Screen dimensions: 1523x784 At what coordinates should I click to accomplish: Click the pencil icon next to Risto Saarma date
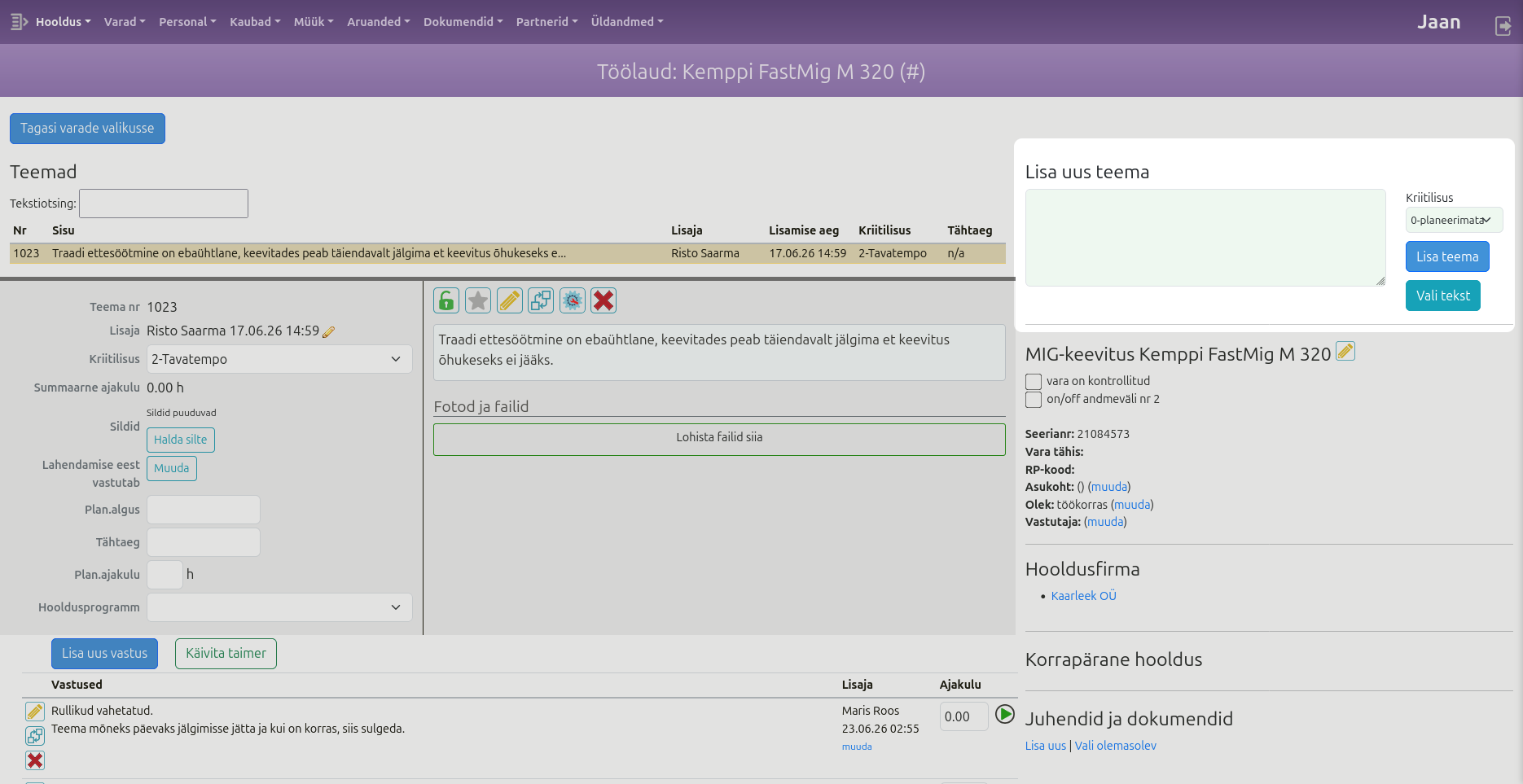point(329,331)
